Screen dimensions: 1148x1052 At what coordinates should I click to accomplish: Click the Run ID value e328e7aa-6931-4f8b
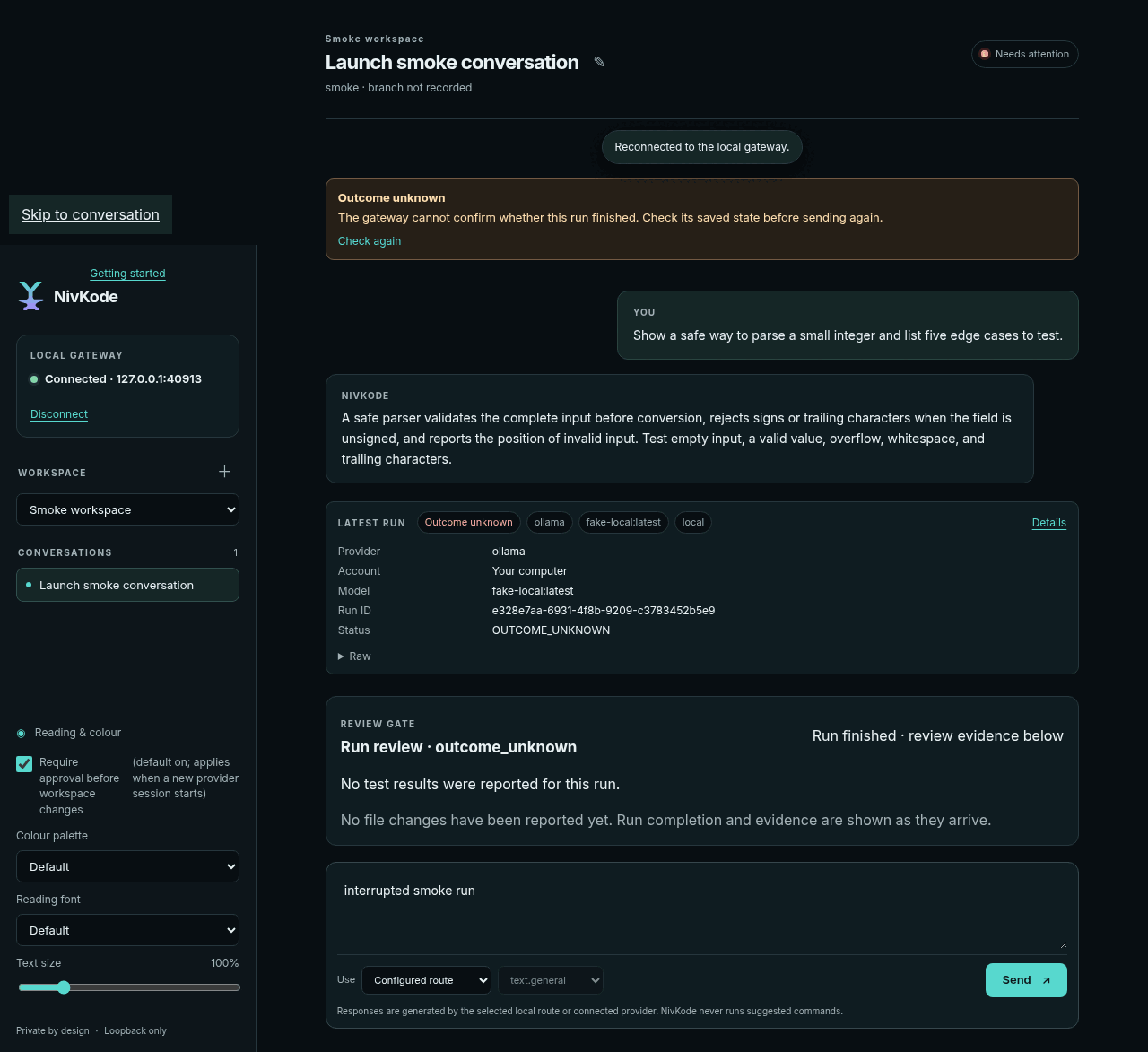click(x=604, y=611)
